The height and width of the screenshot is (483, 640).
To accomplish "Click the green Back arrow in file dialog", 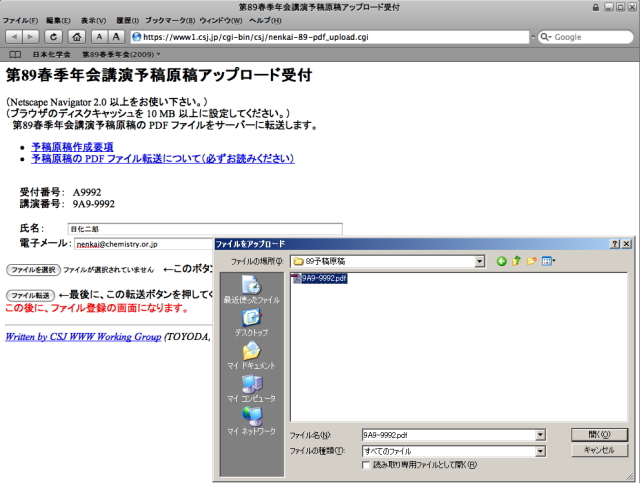I will (x=502, y=261).
